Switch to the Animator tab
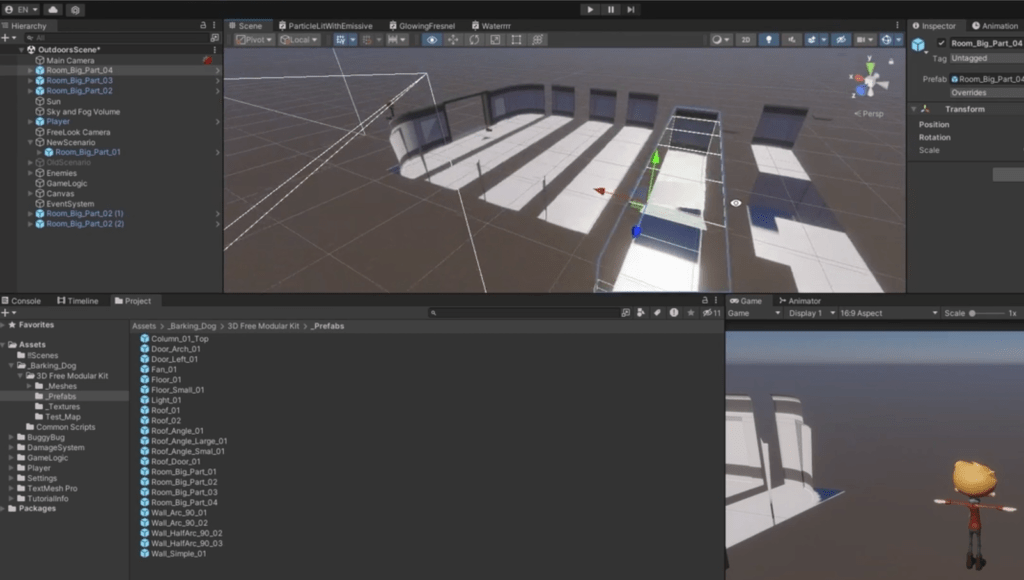 [799, 301]
